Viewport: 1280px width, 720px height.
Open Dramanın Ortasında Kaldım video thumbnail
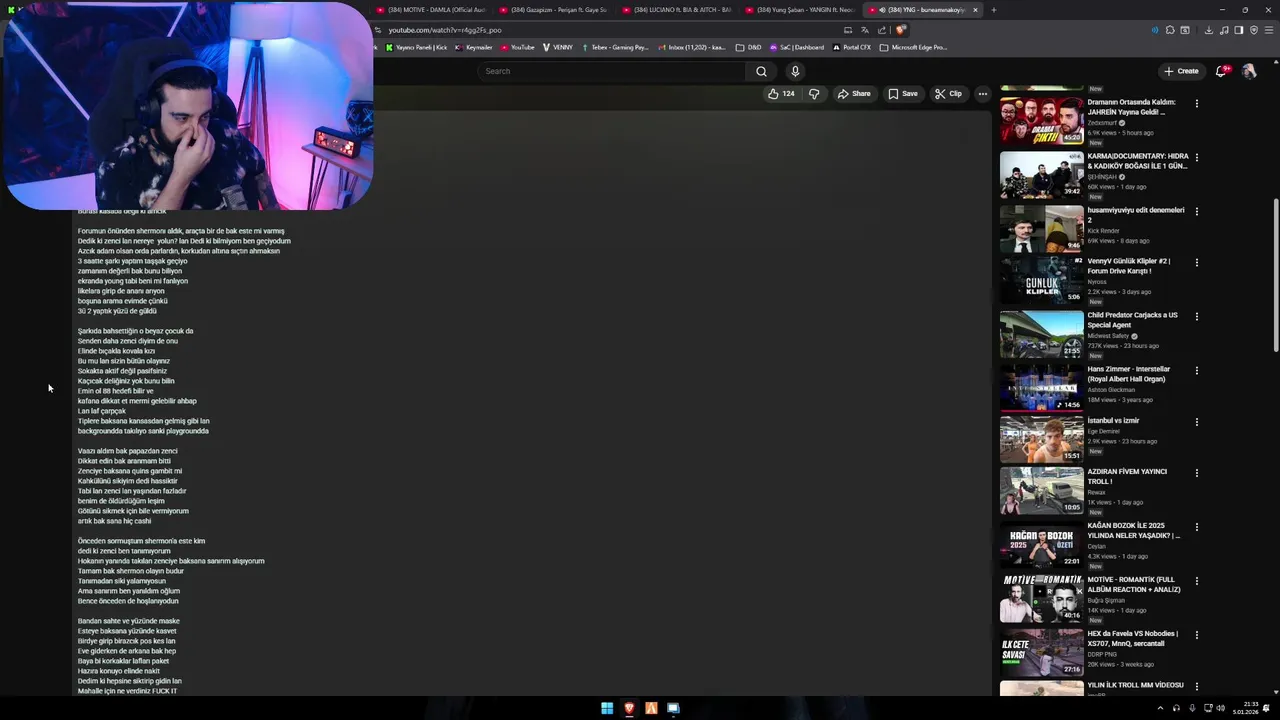click(x=1041, y=120)
